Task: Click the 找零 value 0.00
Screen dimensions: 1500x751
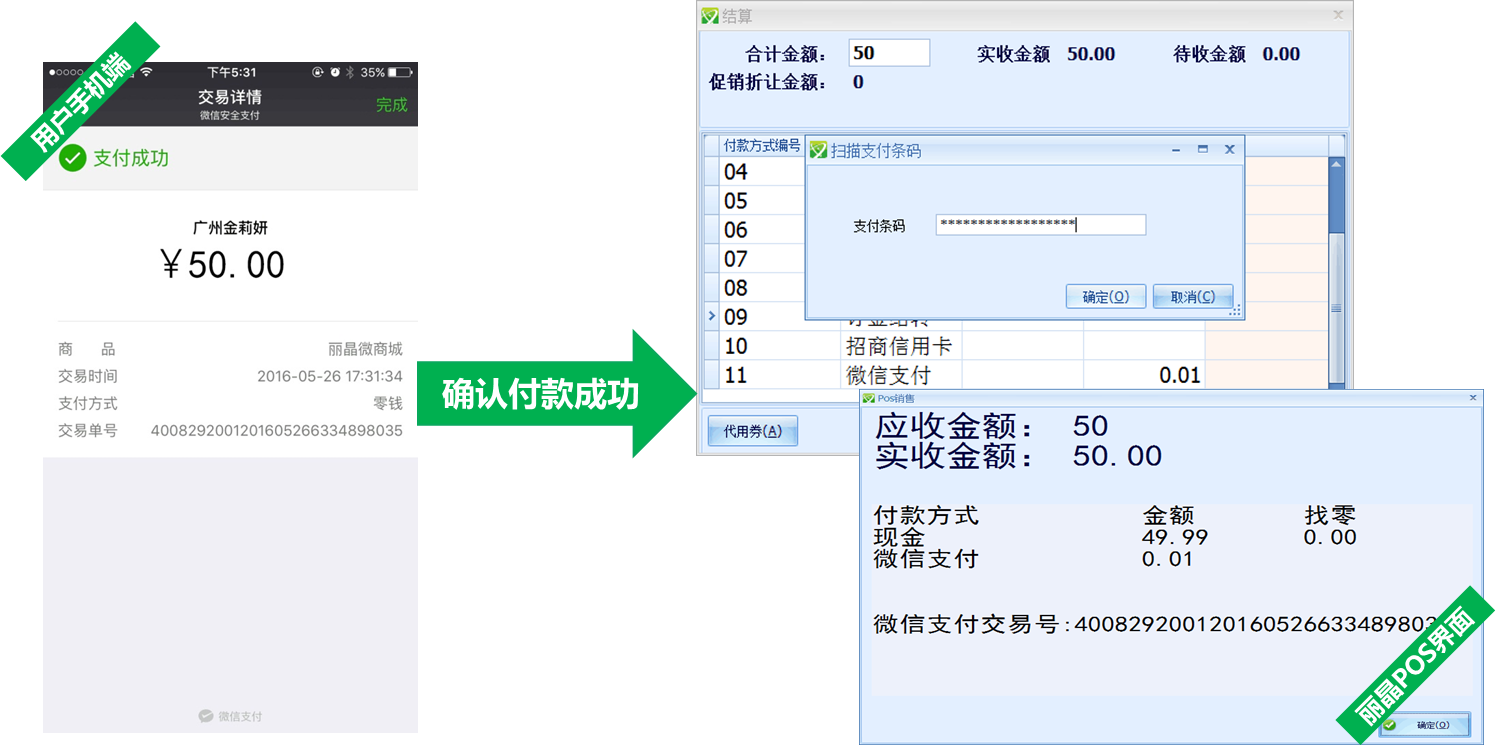Action: click(x=1330, y=538)
